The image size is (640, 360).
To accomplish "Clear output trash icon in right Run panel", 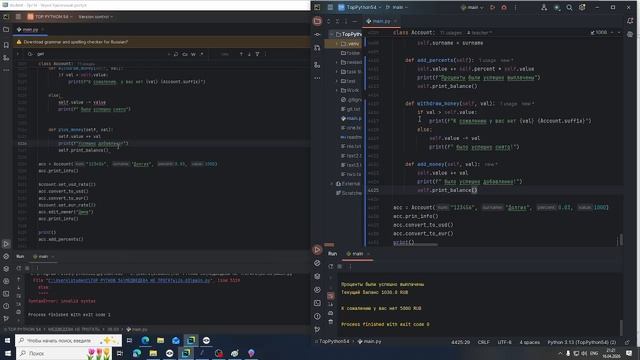I will (331, 322).
